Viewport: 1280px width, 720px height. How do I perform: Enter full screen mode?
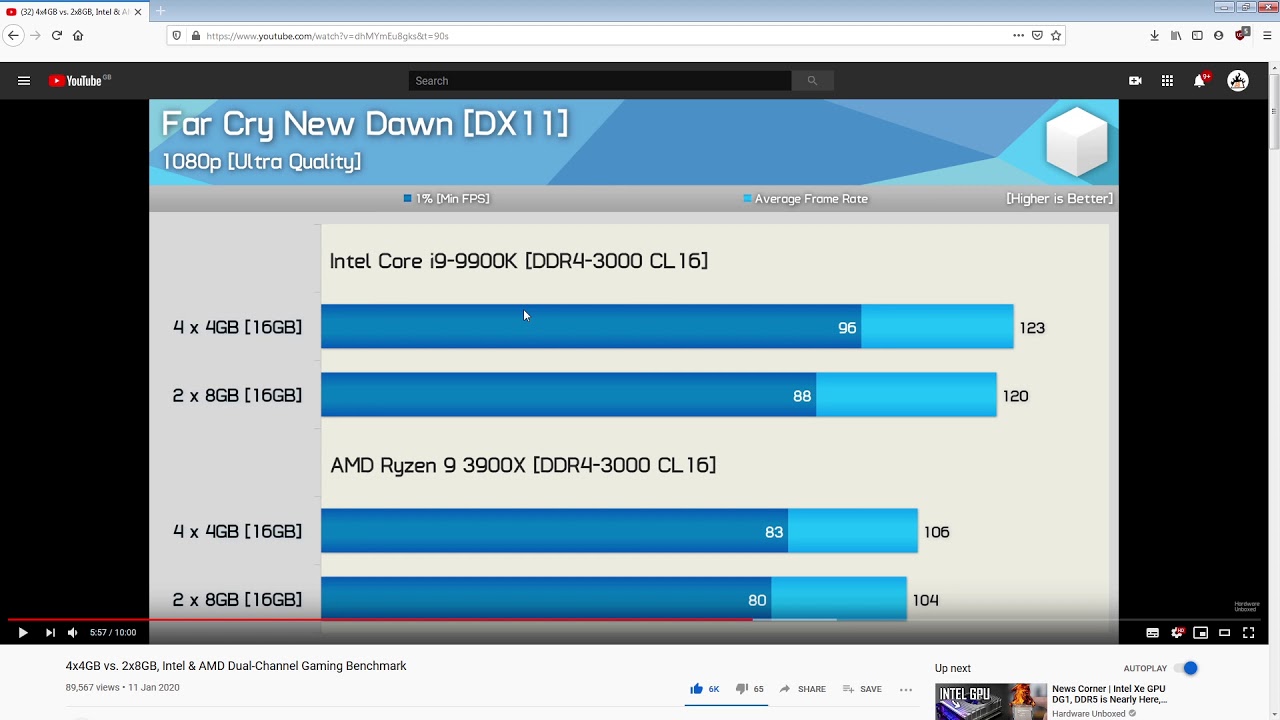(x=1248, y=632)
